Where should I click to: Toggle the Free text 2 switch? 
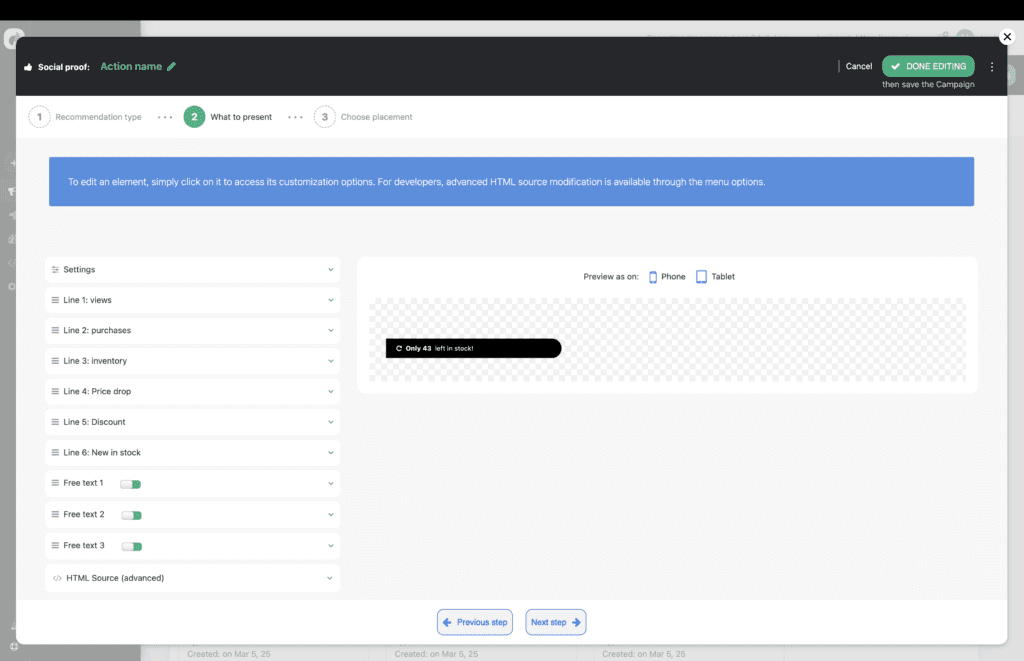[x=131, y=515]
